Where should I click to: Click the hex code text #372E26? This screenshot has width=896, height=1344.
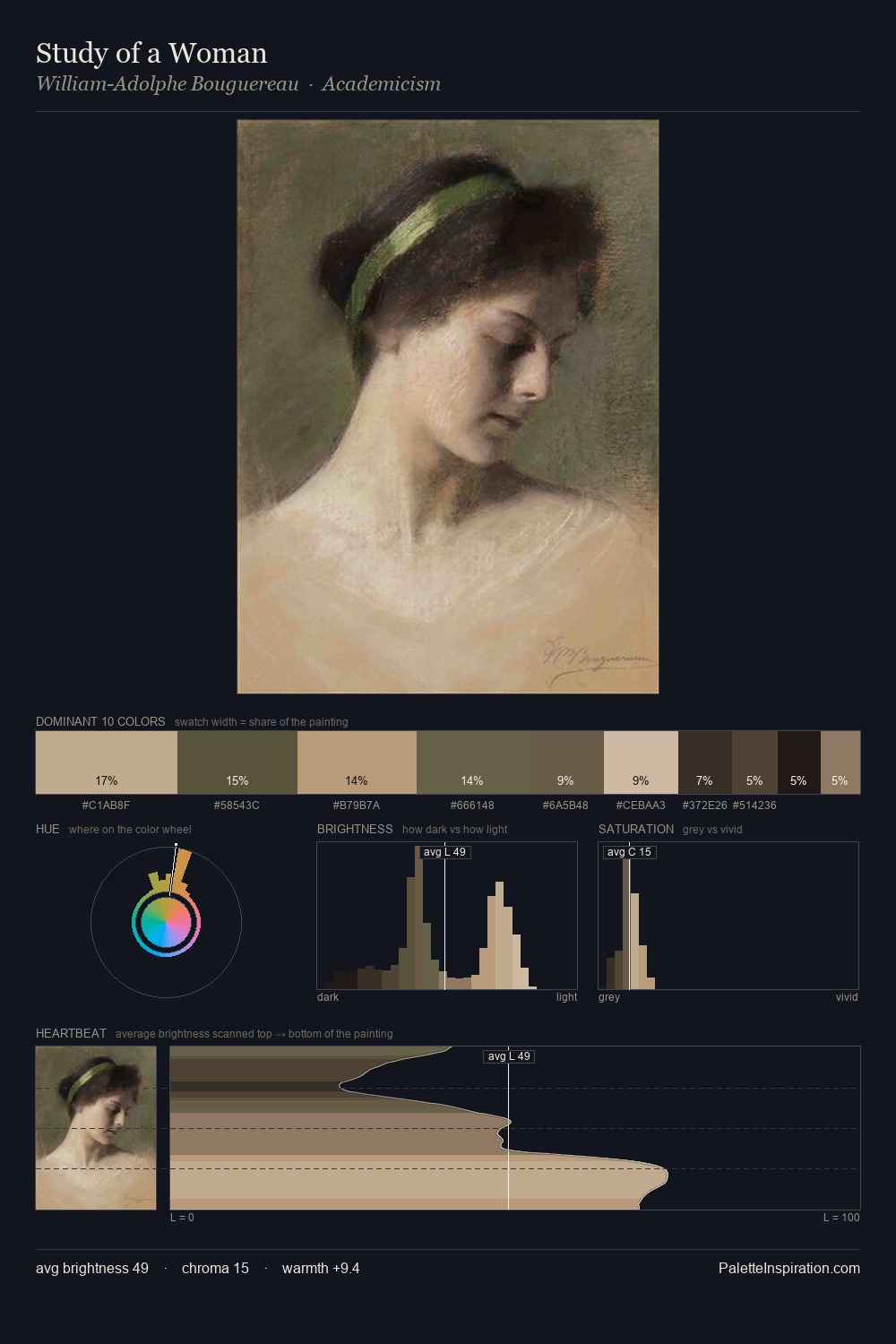click(x=704, y=806)
